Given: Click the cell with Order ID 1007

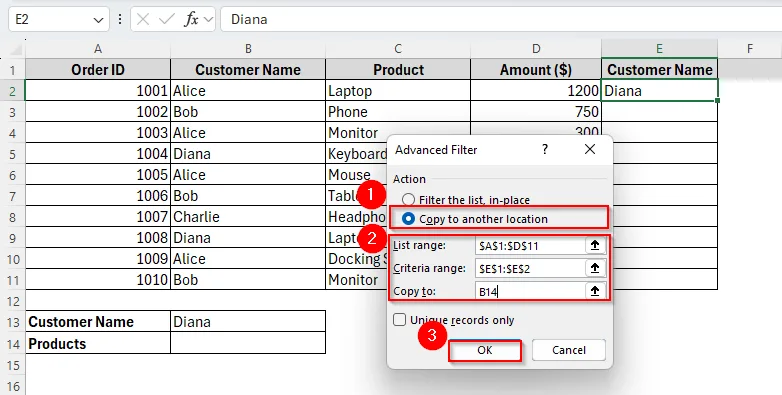Looking at the screenshot, I should pyautogui.click(x=98, y=217).
